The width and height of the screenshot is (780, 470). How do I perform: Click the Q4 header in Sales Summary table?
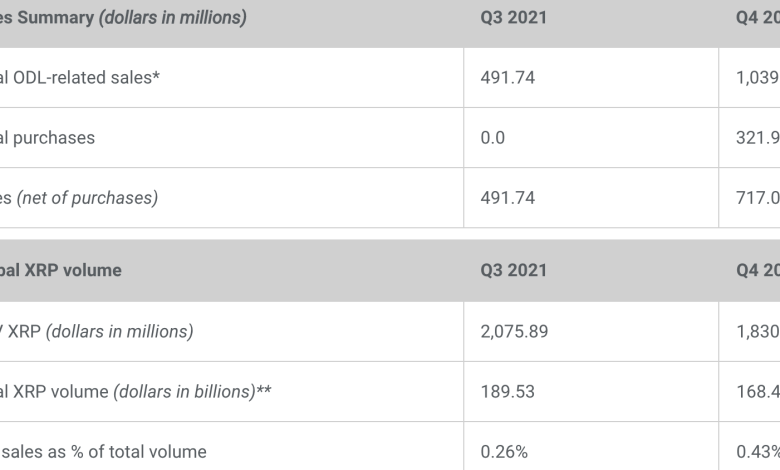(757, 18)
